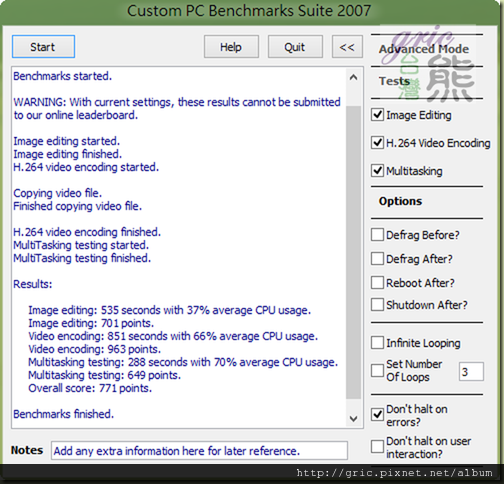Check Set Number Of Loops
The image size is (504, 484).
tap(377, 371)
